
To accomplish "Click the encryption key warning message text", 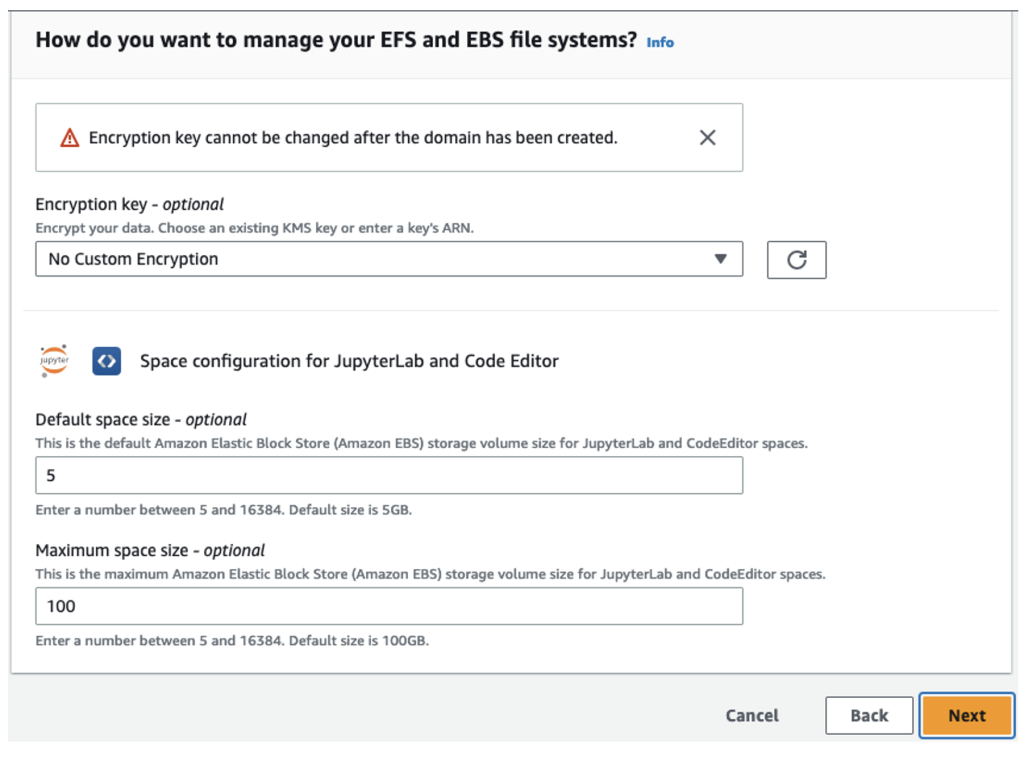I will [x=353, y=138].
